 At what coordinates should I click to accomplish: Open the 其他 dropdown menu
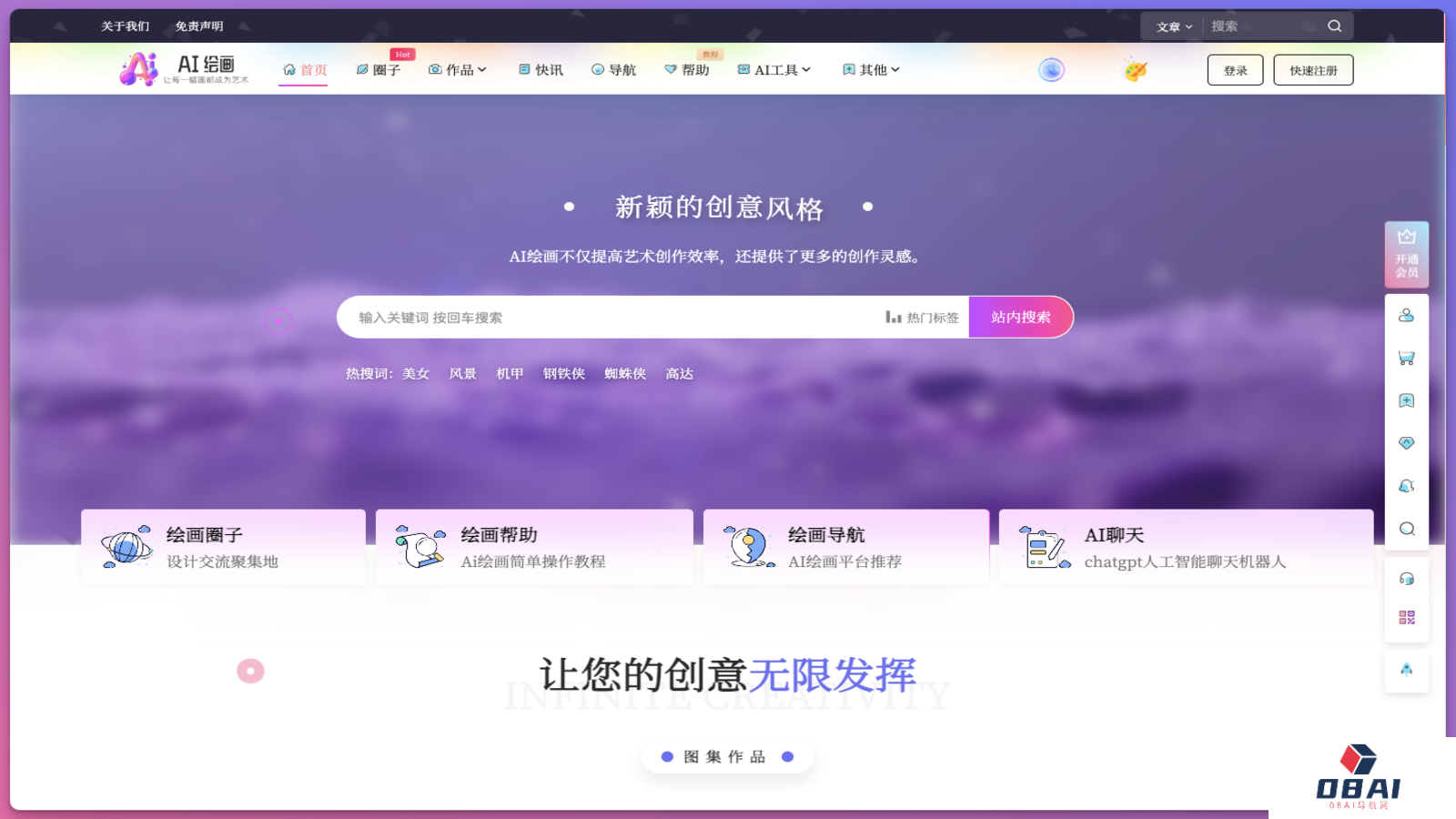coord(870,69)
